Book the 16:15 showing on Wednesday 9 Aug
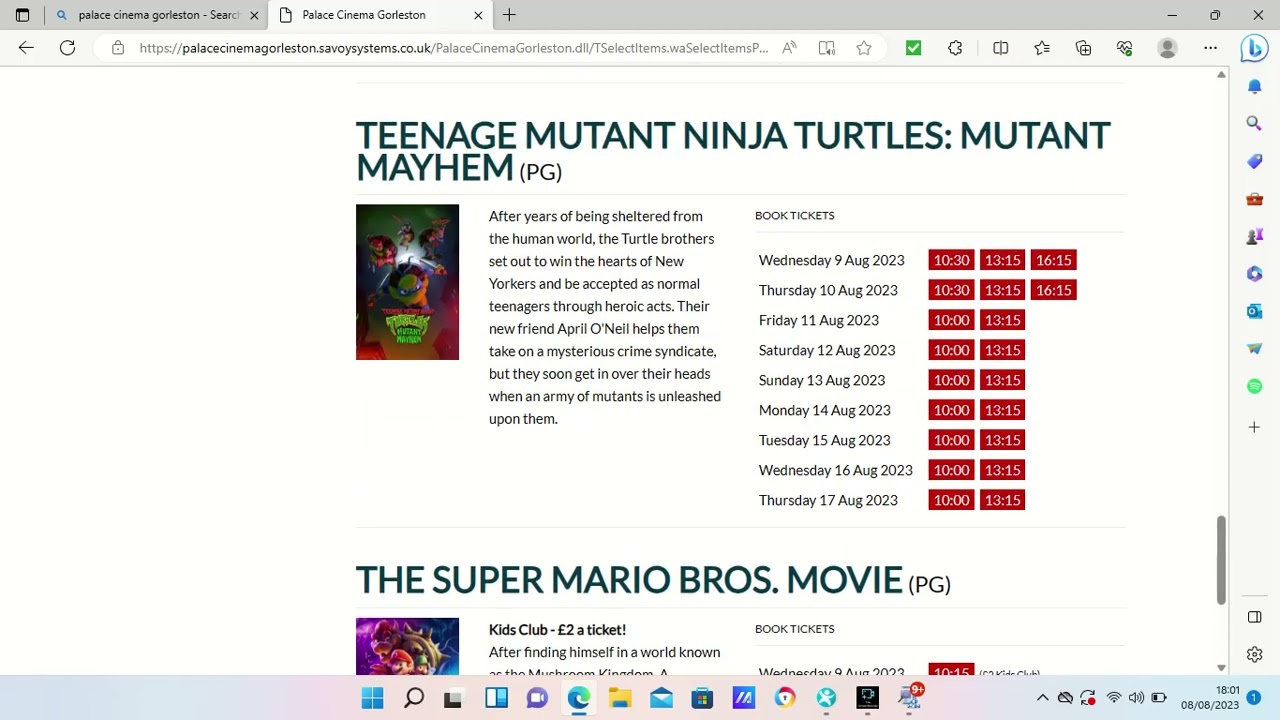Viewport: 1280px width, 720px height. click(1053, 260)
